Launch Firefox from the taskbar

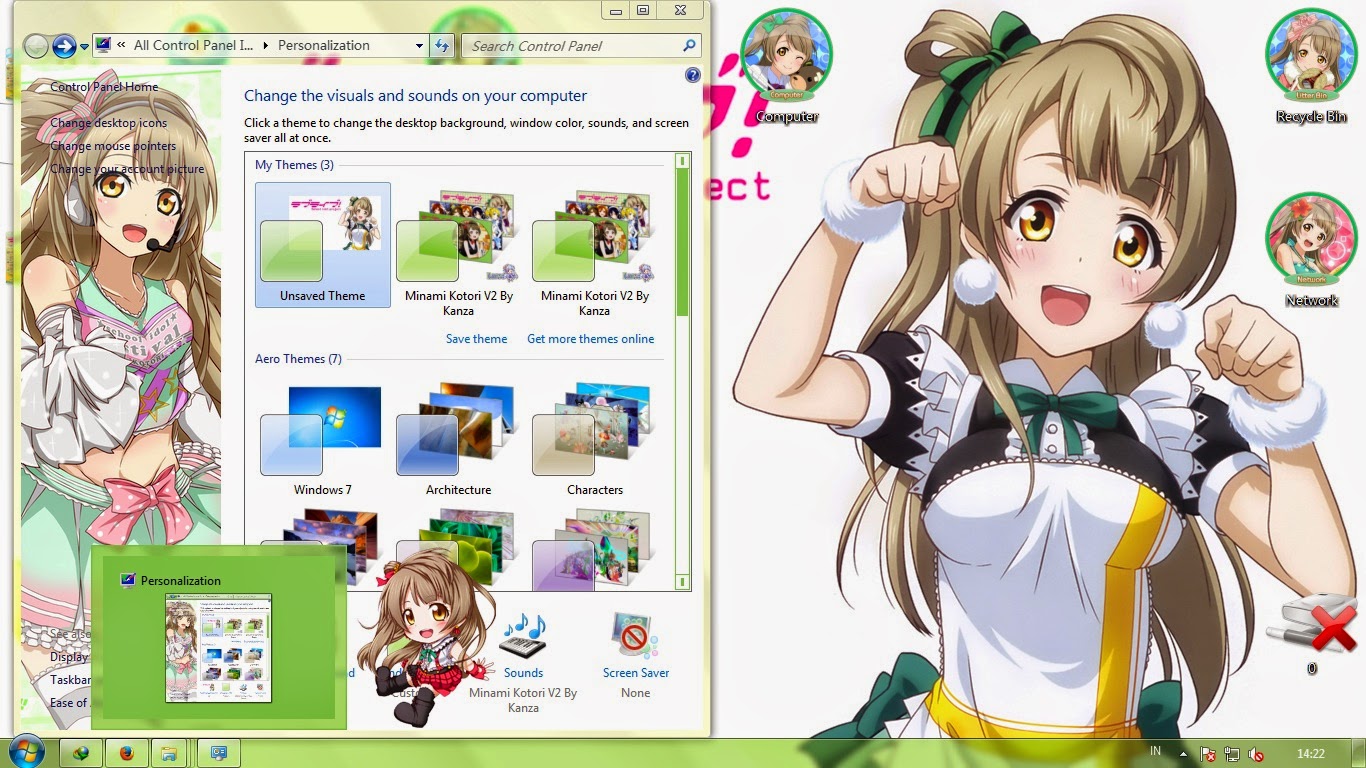tap(127, 752)
